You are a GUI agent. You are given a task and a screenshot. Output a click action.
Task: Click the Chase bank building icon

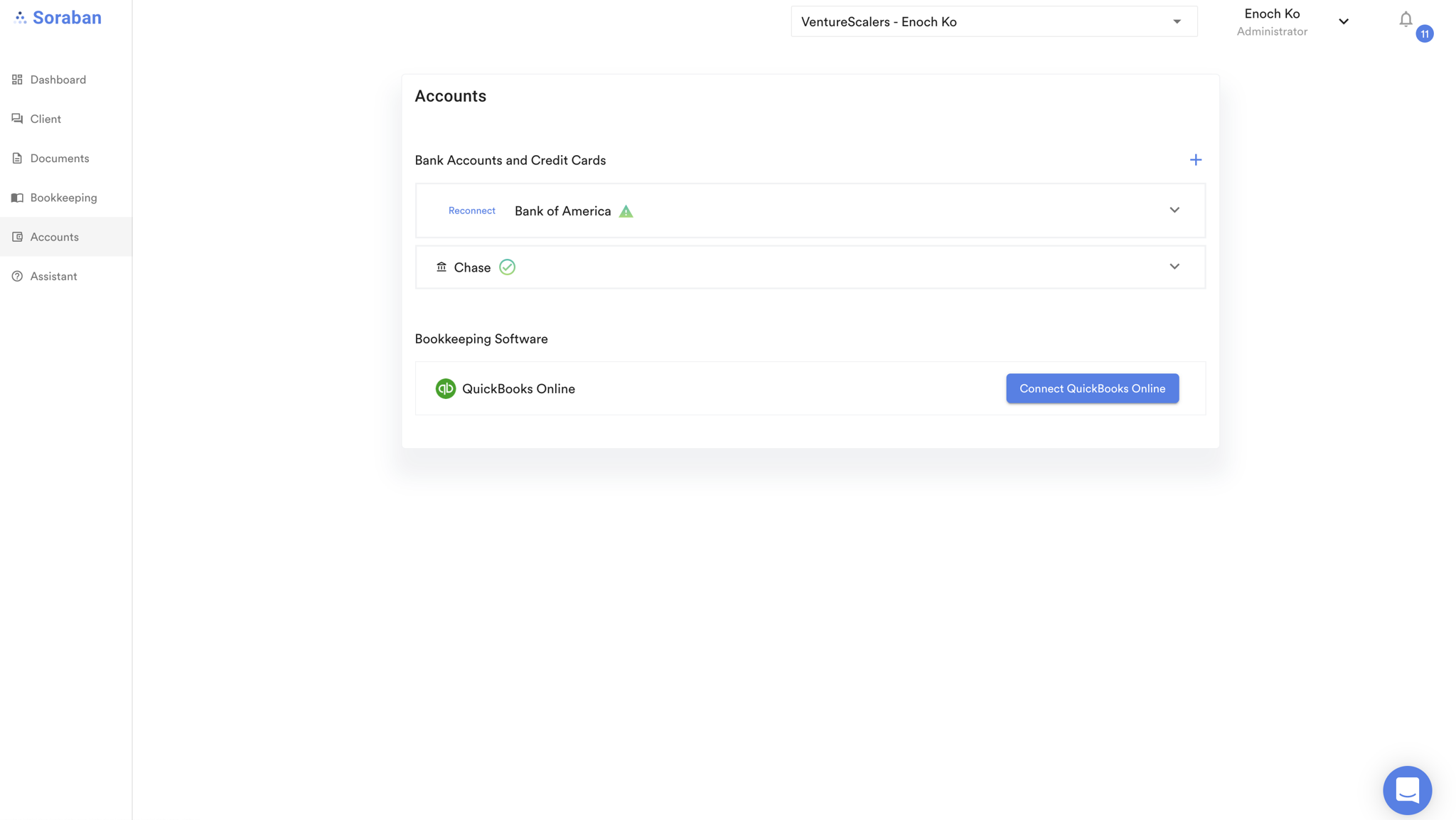(x=441, y=267)
